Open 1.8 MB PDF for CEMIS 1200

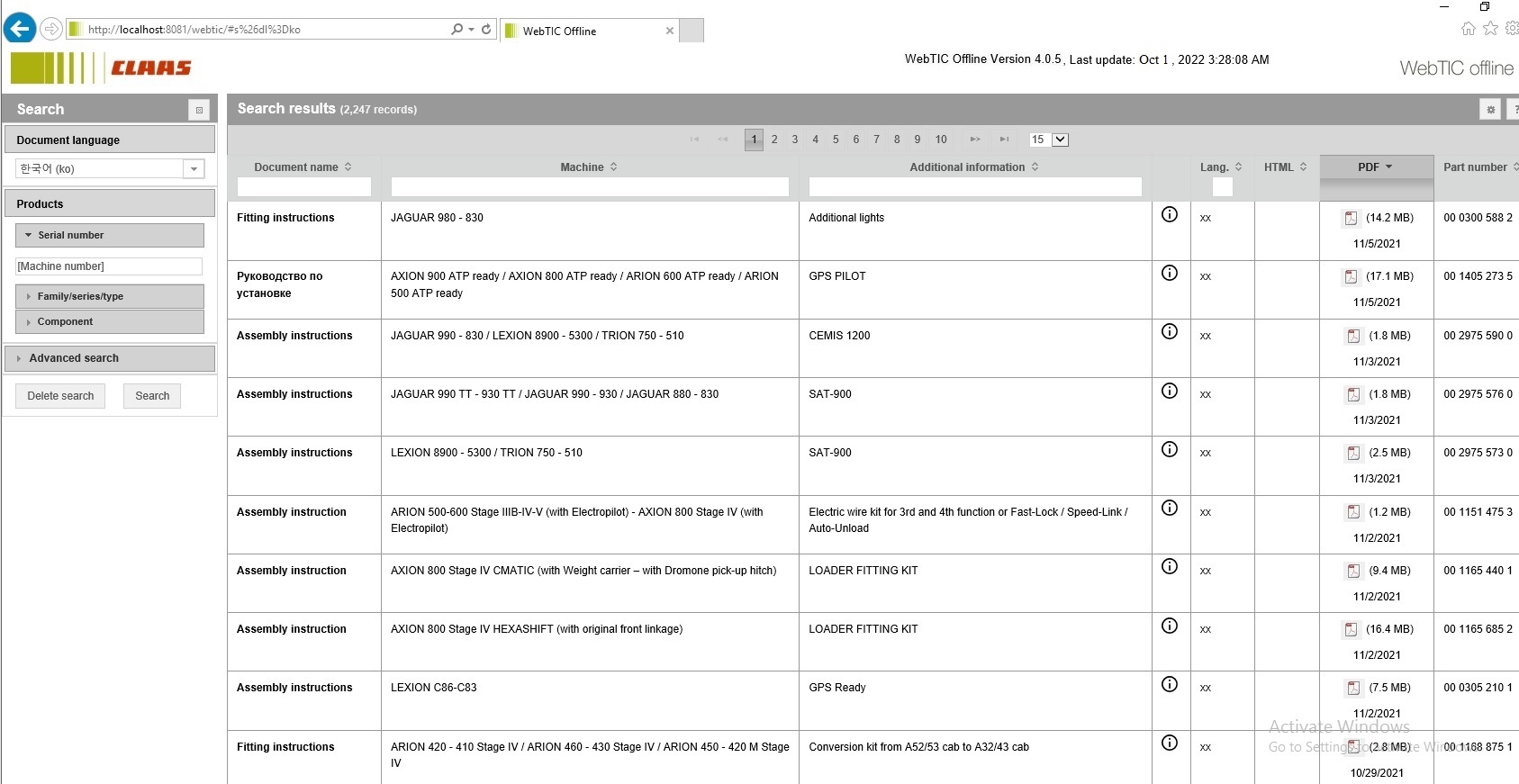pyautogui.click(x=1353, y=336)
